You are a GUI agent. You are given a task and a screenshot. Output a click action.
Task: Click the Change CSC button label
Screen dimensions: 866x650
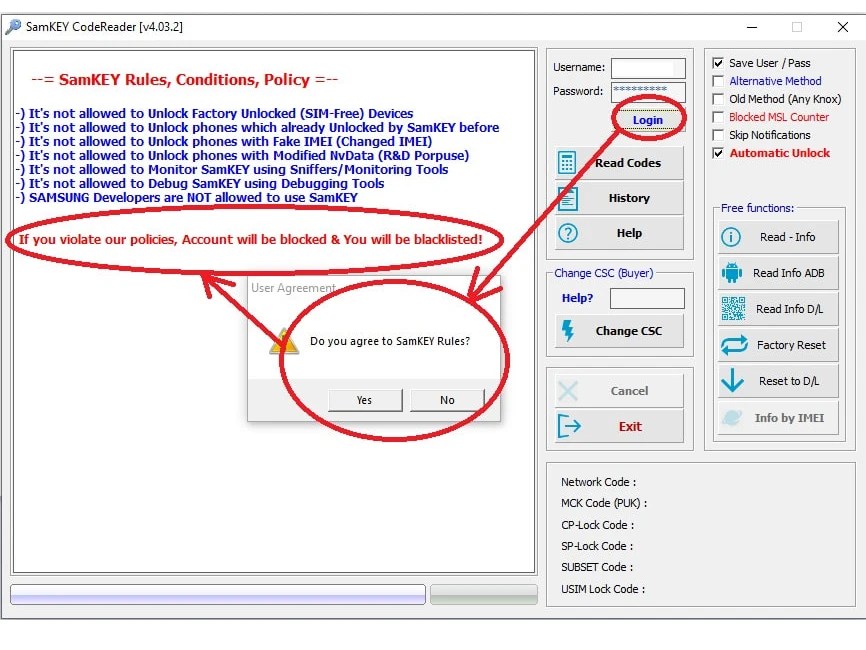point(629,331)
